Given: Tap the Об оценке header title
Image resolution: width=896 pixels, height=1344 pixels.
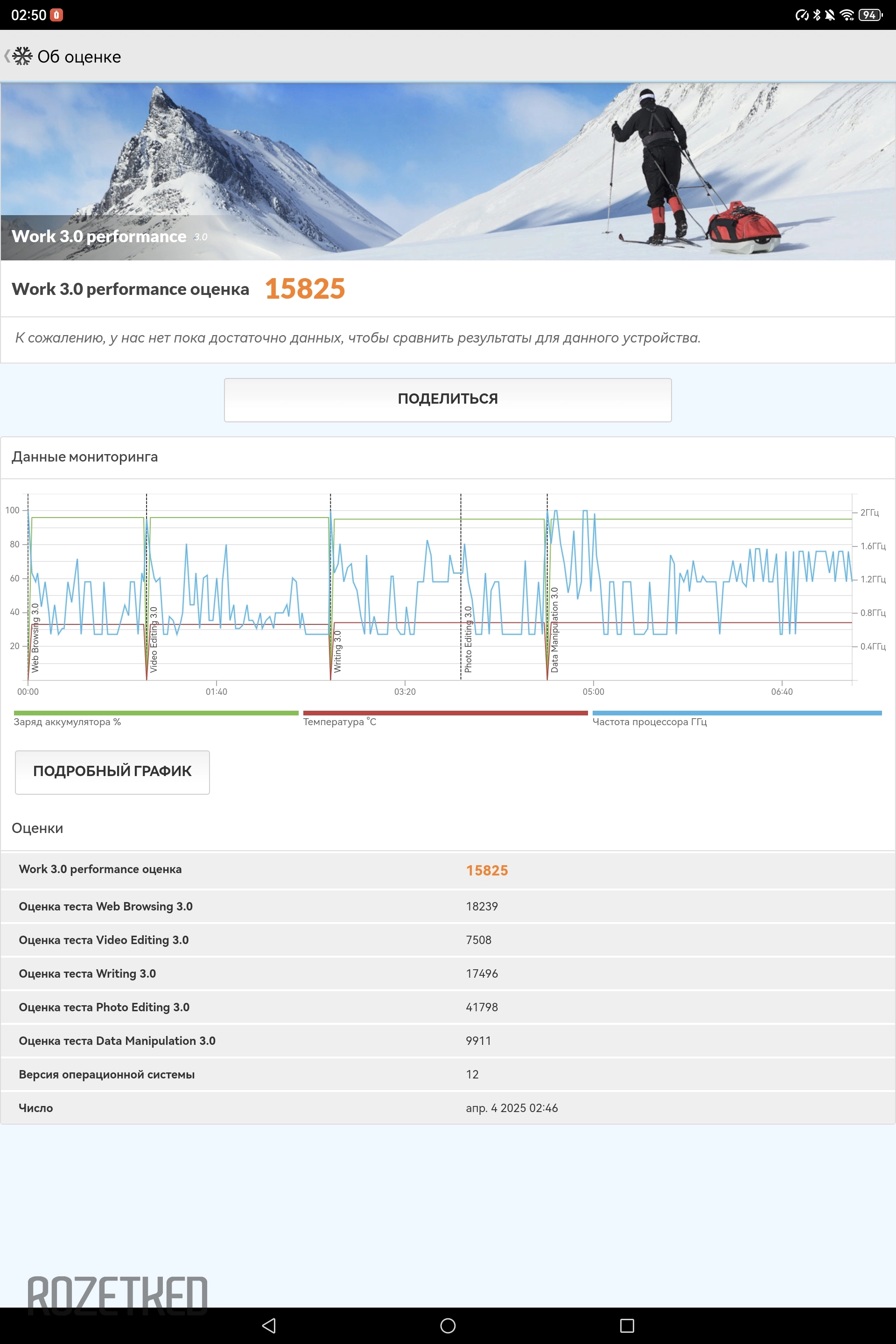Looking at the screenshot, I should pyautogui.click(x=79, y=56).
